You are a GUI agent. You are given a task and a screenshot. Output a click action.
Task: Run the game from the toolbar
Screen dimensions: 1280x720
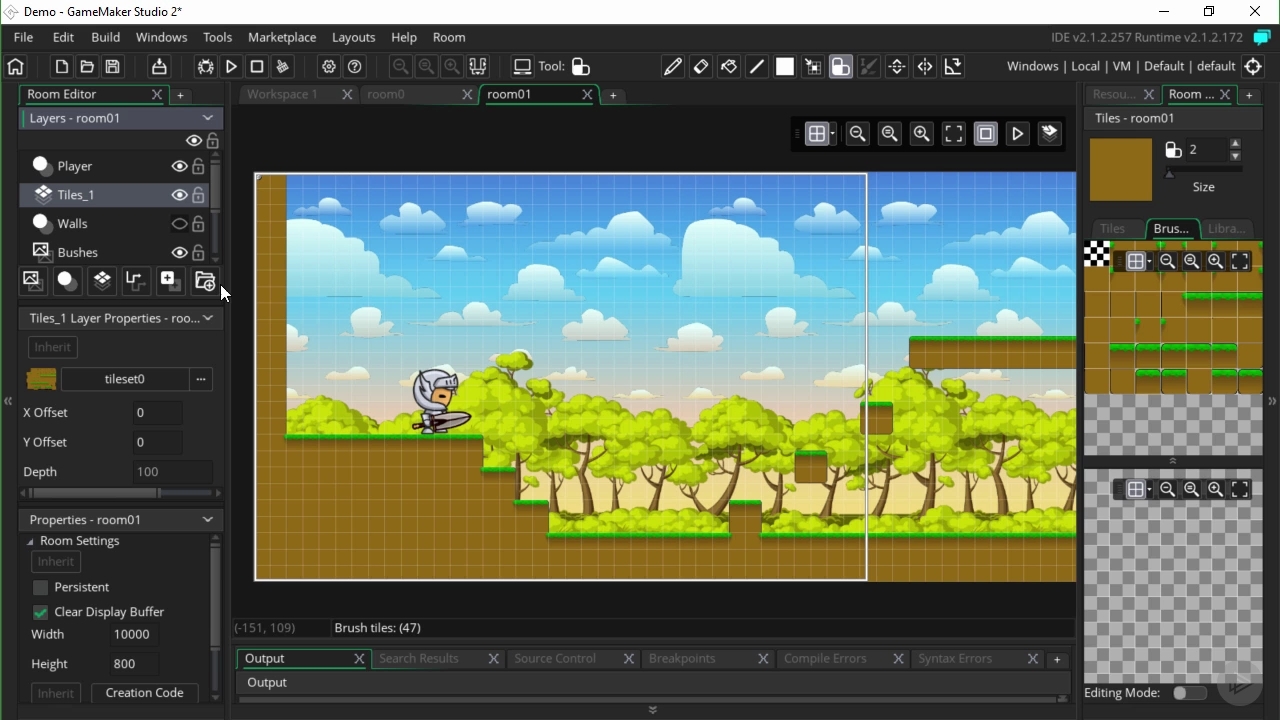[x=231, y=66]
